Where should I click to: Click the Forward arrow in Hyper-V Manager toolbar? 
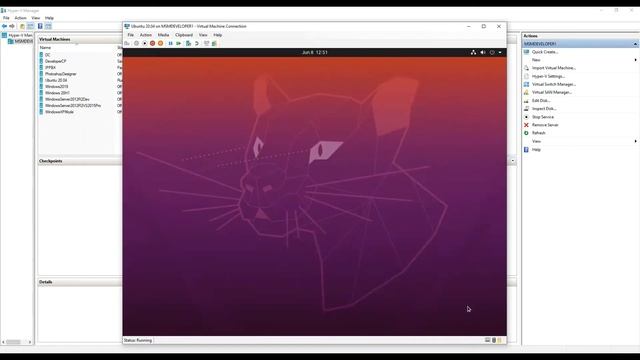12,26
